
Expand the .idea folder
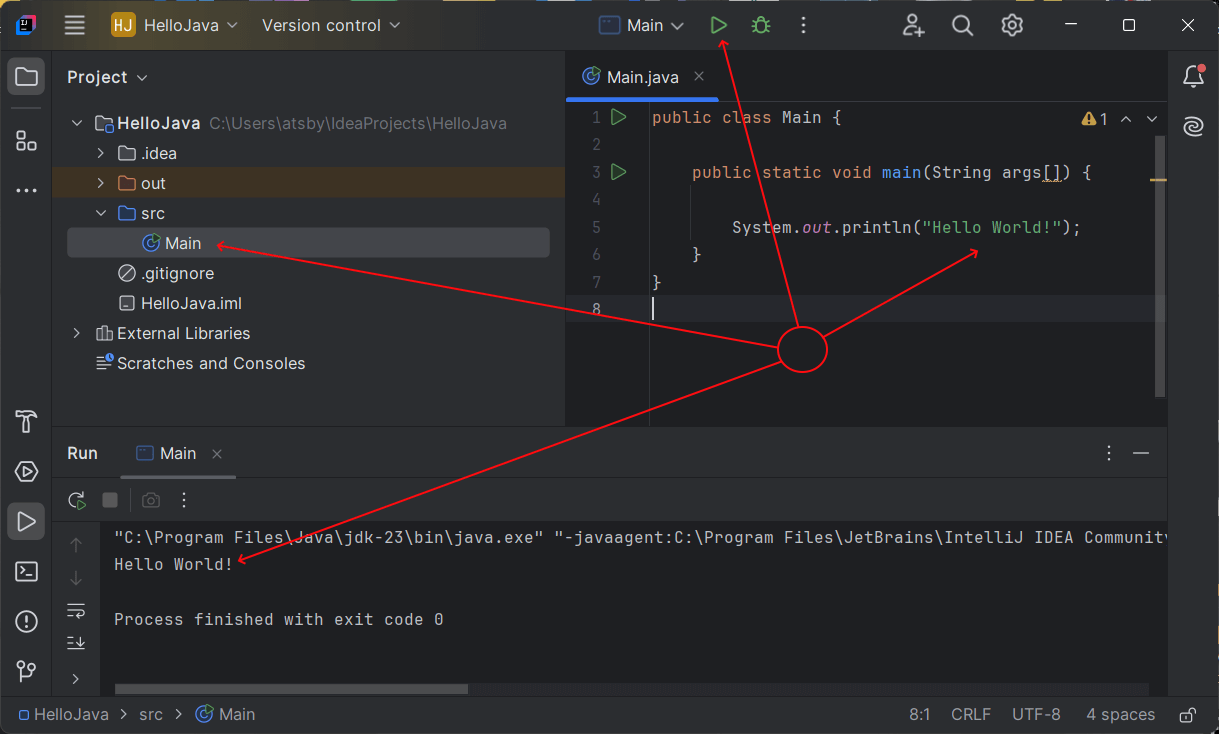point(100,154)
